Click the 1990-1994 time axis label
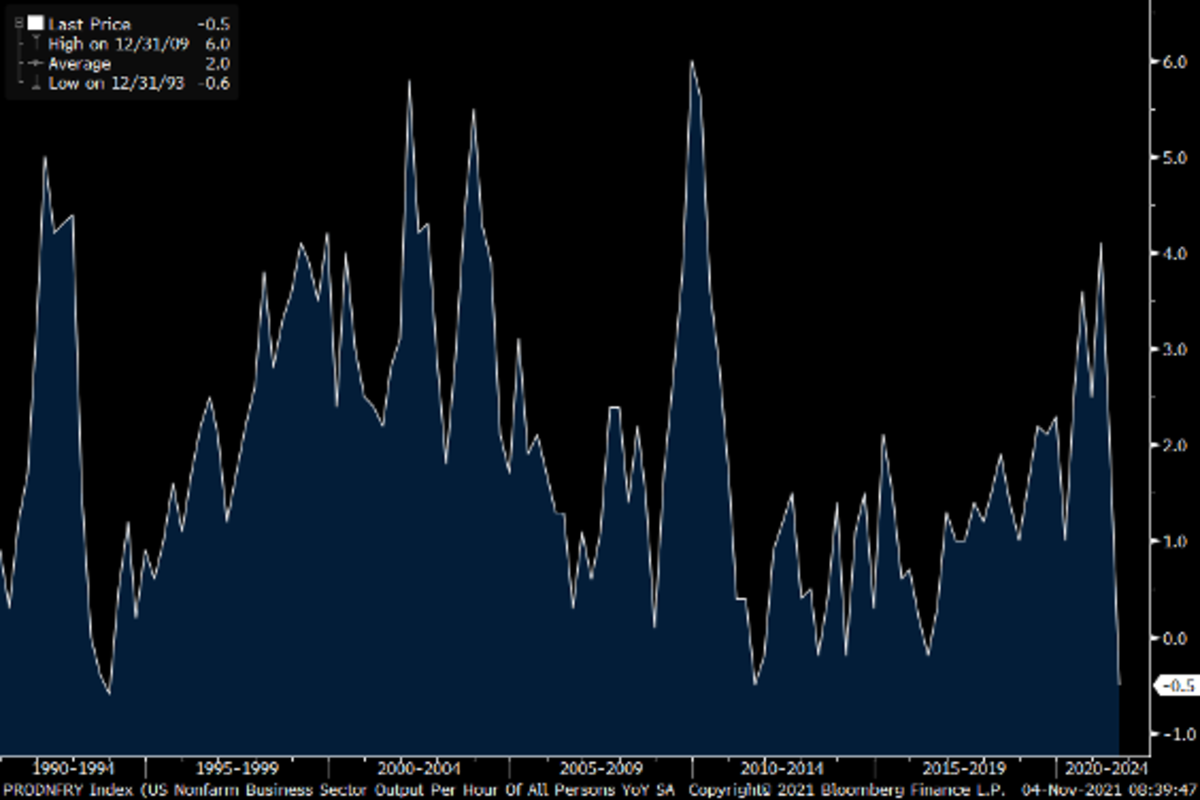This screenshot has width=1200, height=800. tap(73, 768)
